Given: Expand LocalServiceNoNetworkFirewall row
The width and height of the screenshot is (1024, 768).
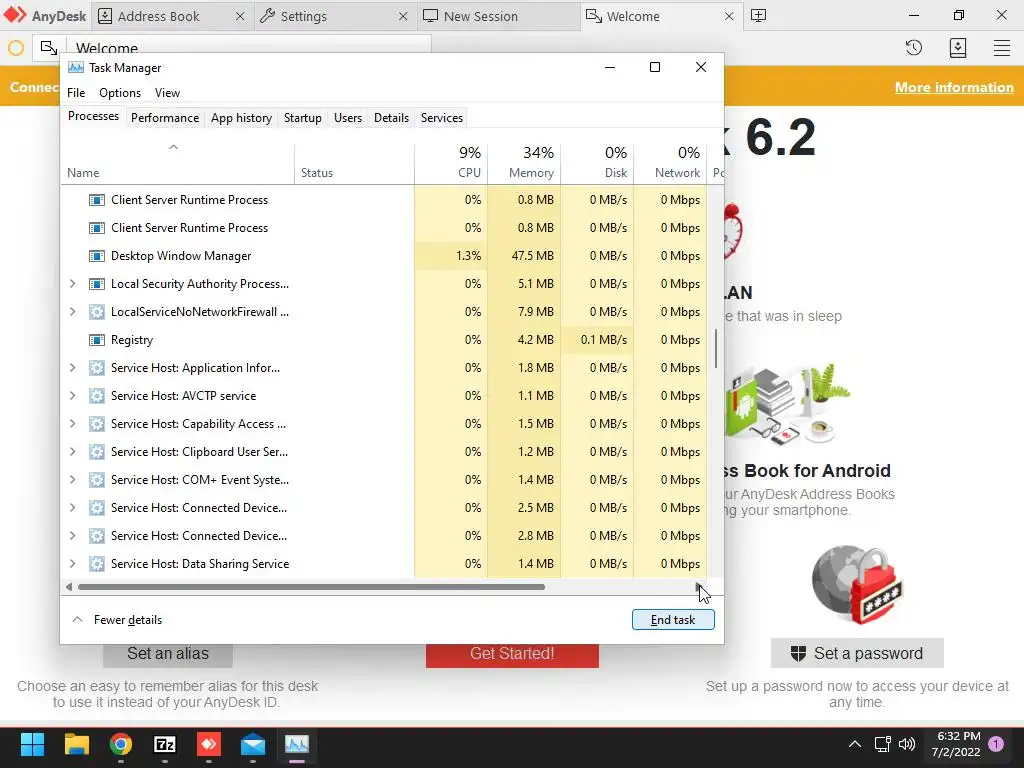Looking at the screenshot, I should click(72, 312).
